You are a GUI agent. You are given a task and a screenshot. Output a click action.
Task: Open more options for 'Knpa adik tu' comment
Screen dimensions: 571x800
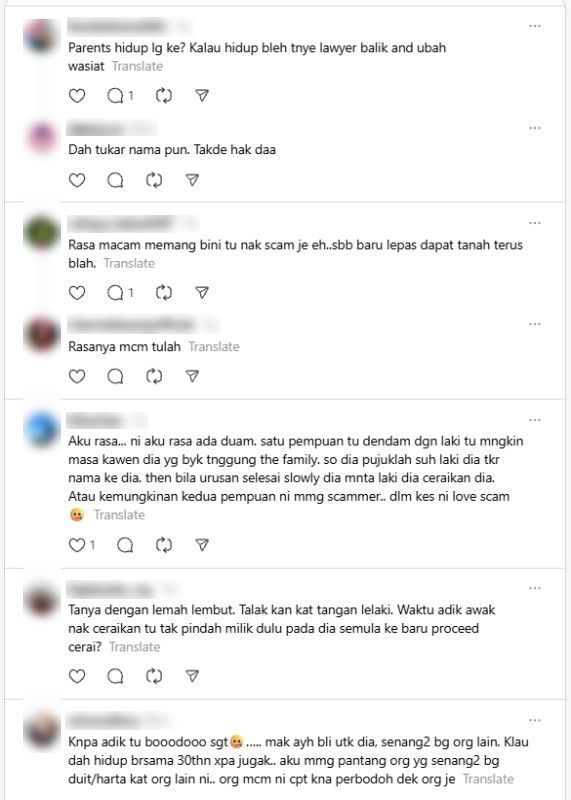pyautogui.click(x=535, y=720)
